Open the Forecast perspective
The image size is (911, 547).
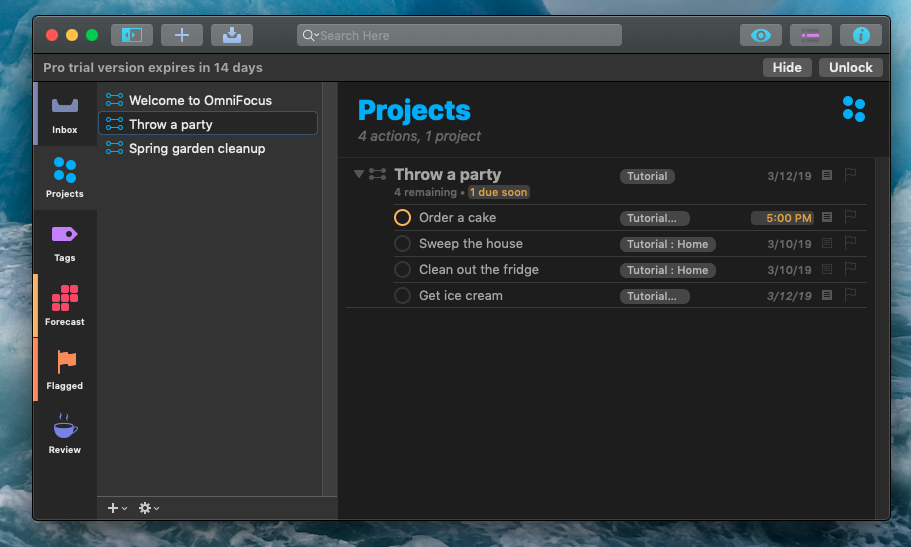64,306
